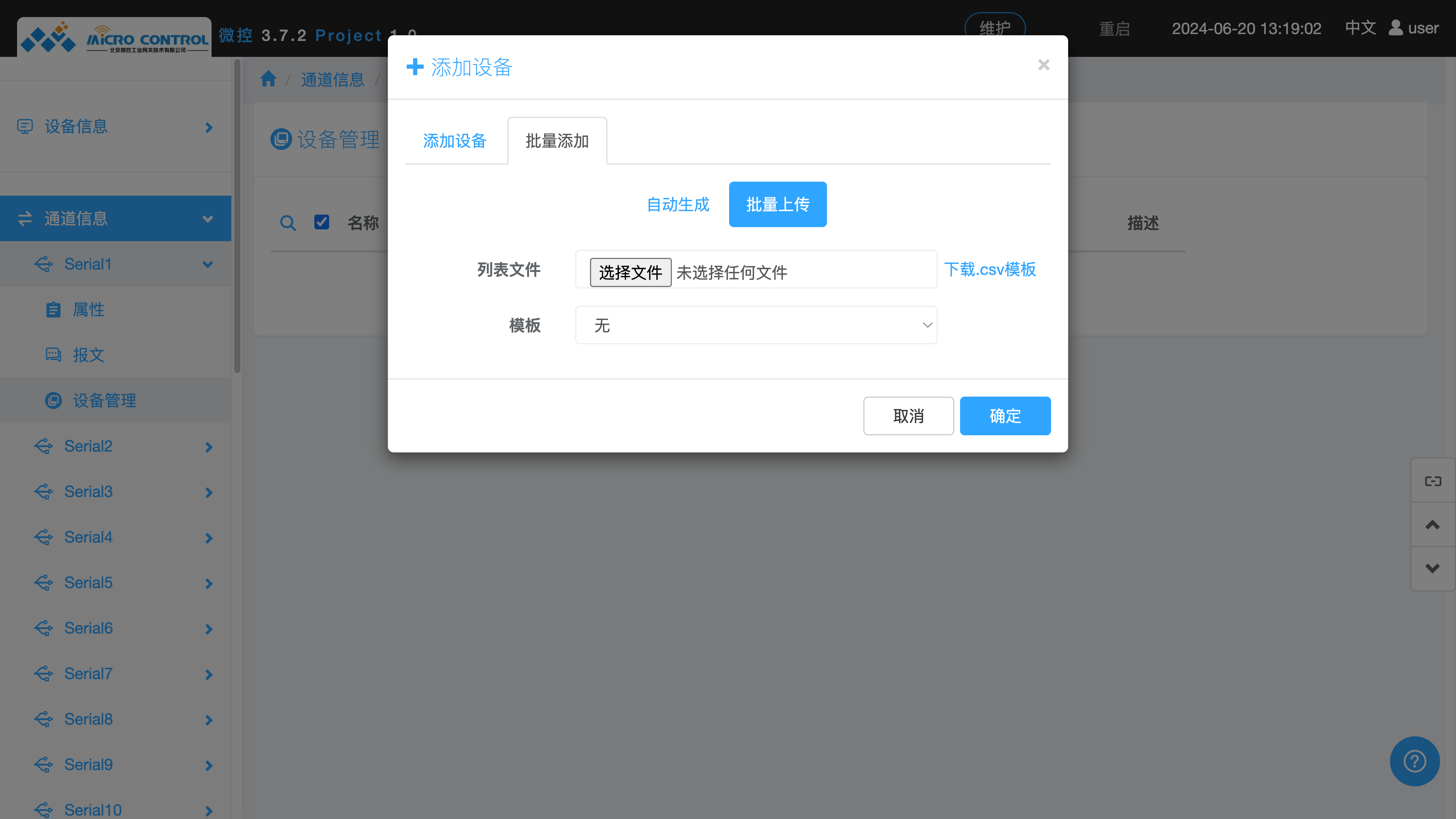Click the search magnifier icon
The width and height of the screenshot is (1456, 819).
coord(288,223)
